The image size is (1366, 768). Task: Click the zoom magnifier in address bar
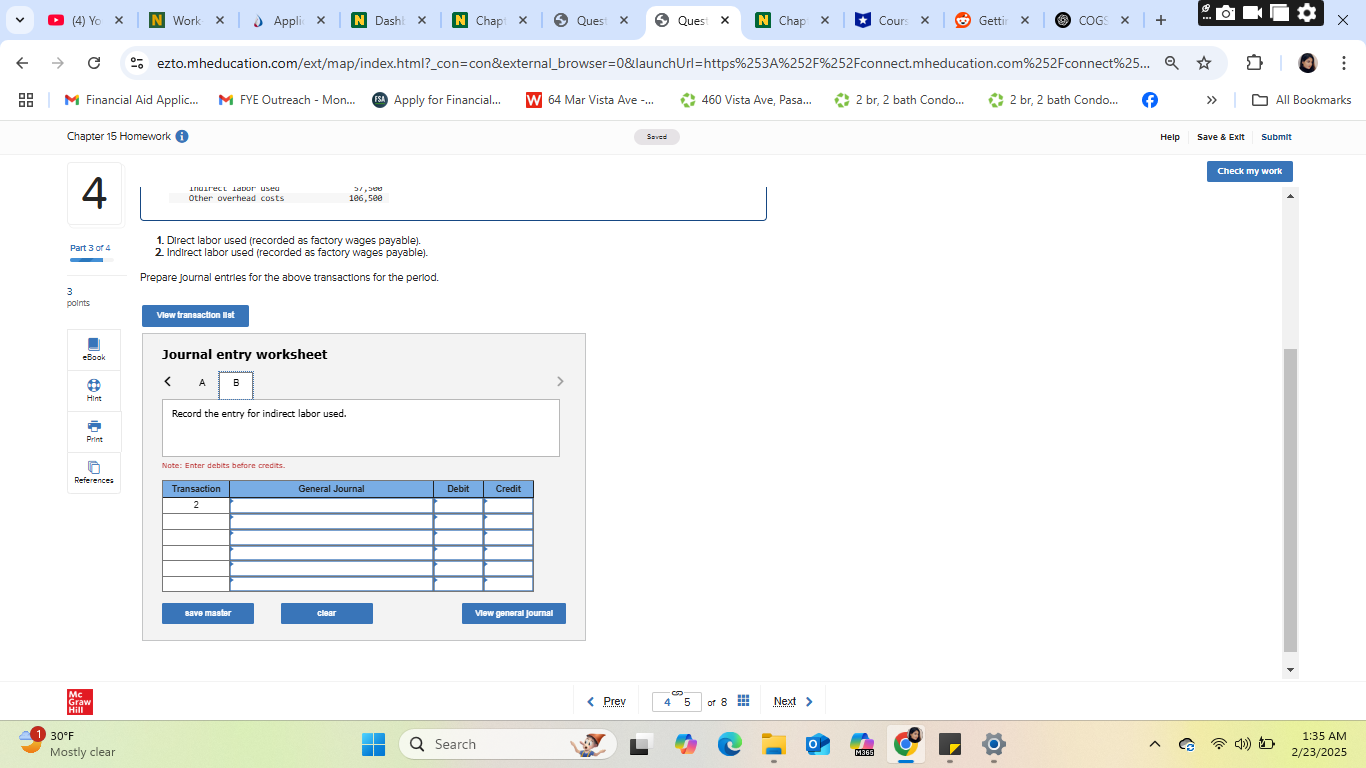coord(1172,63)
